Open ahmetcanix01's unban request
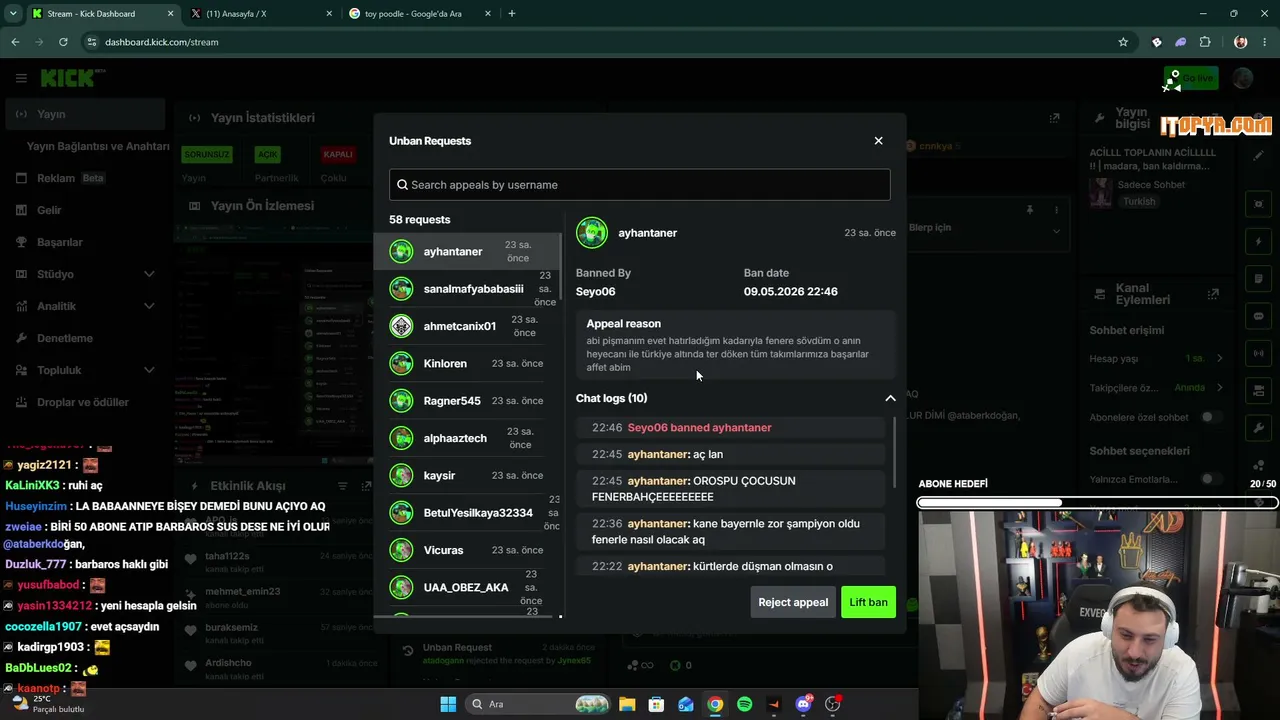The height and width of the screenshot is (720, 1280). (x=467, y=326)
